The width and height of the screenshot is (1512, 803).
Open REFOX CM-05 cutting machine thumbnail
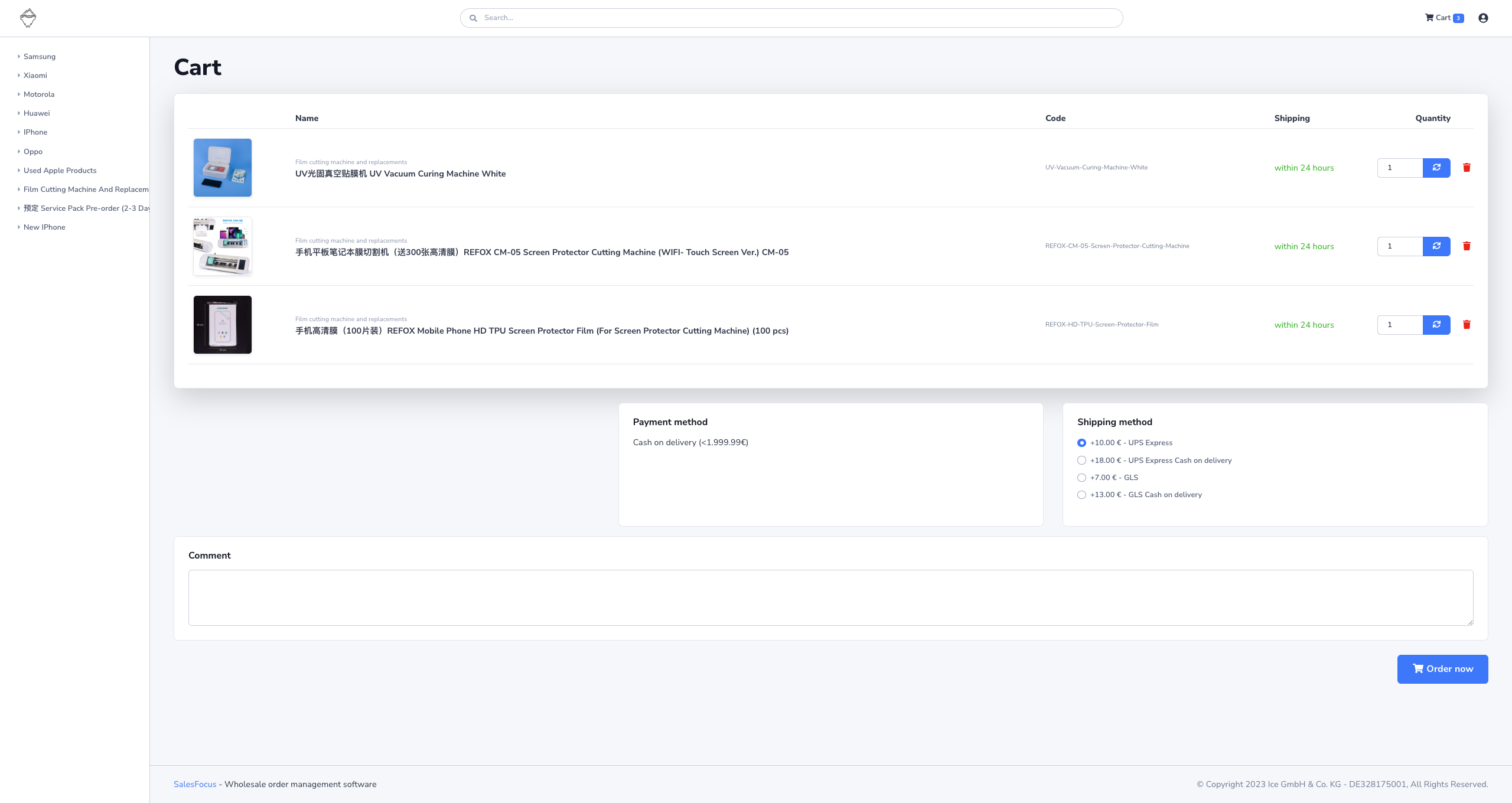tap(223, 246)
